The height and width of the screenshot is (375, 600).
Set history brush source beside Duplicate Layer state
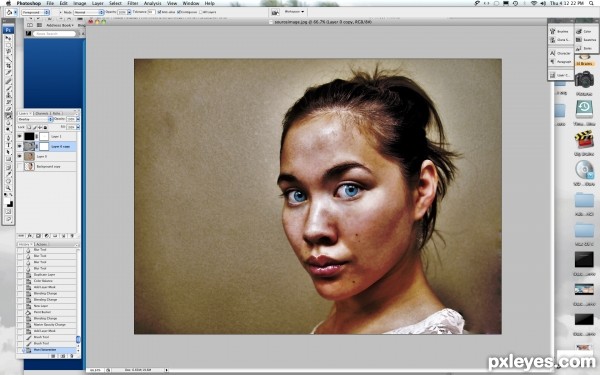click(x=20, y=275)
